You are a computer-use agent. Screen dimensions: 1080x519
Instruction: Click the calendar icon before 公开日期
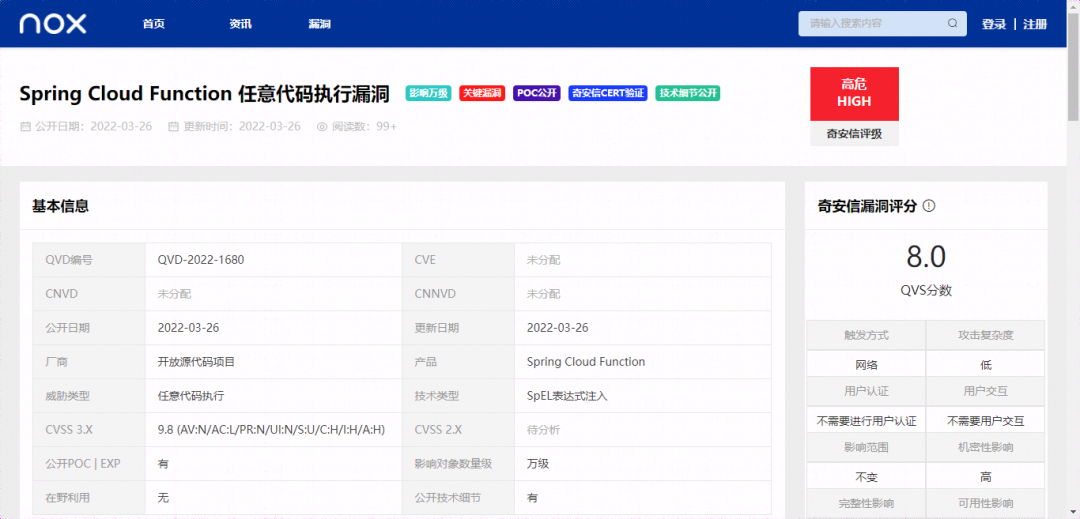click(25, 127)
